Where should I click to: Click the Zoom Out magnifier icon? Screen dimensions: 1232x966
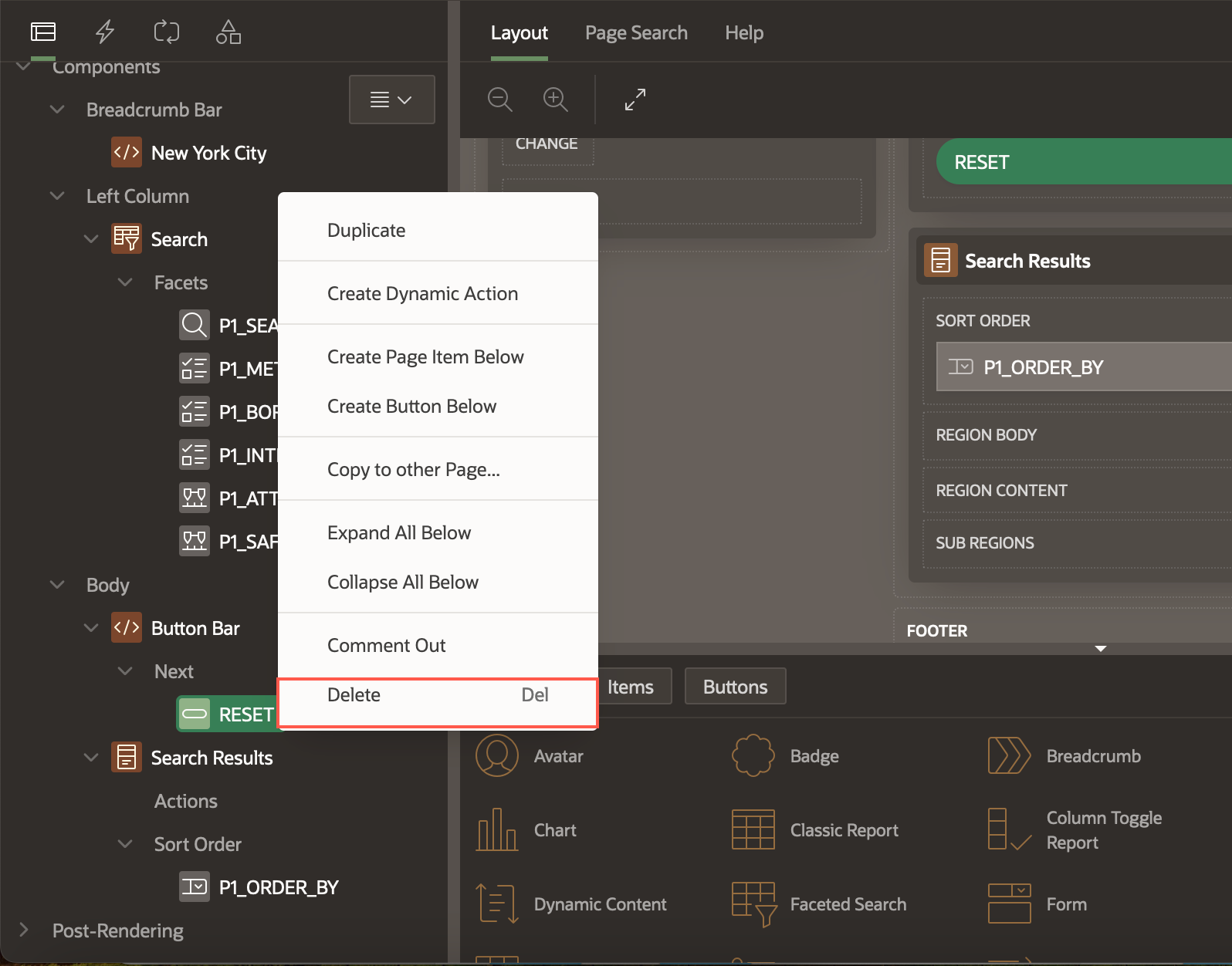pyautogui.click(x=500, y=100)
